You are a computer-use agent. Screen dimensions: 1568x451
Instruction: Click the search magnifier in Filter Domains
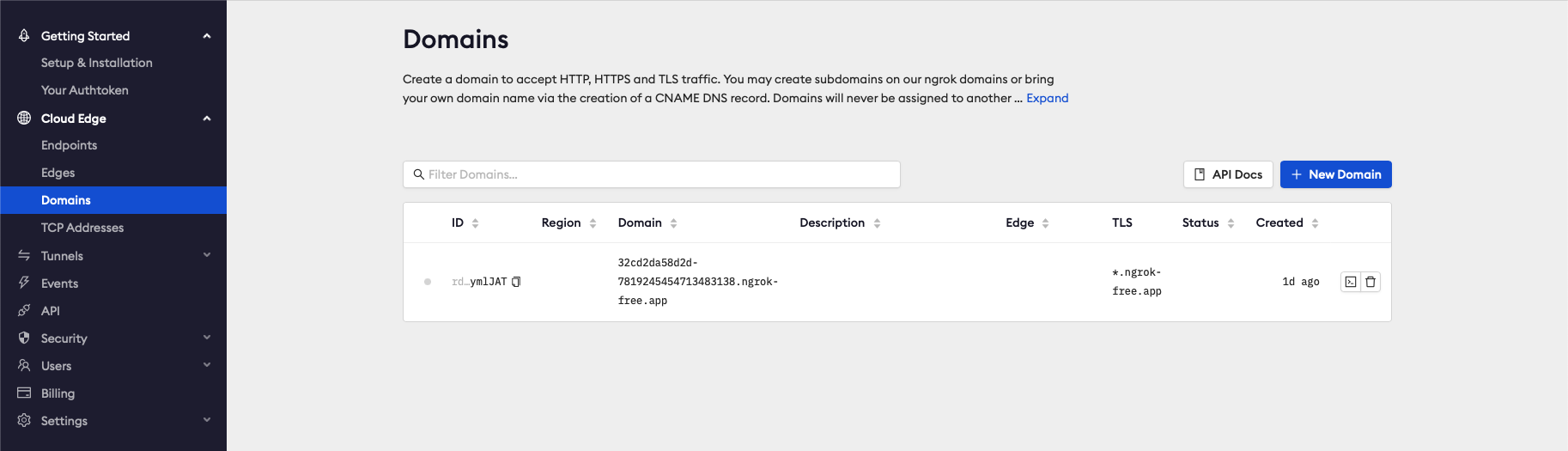tap(419, 174)
